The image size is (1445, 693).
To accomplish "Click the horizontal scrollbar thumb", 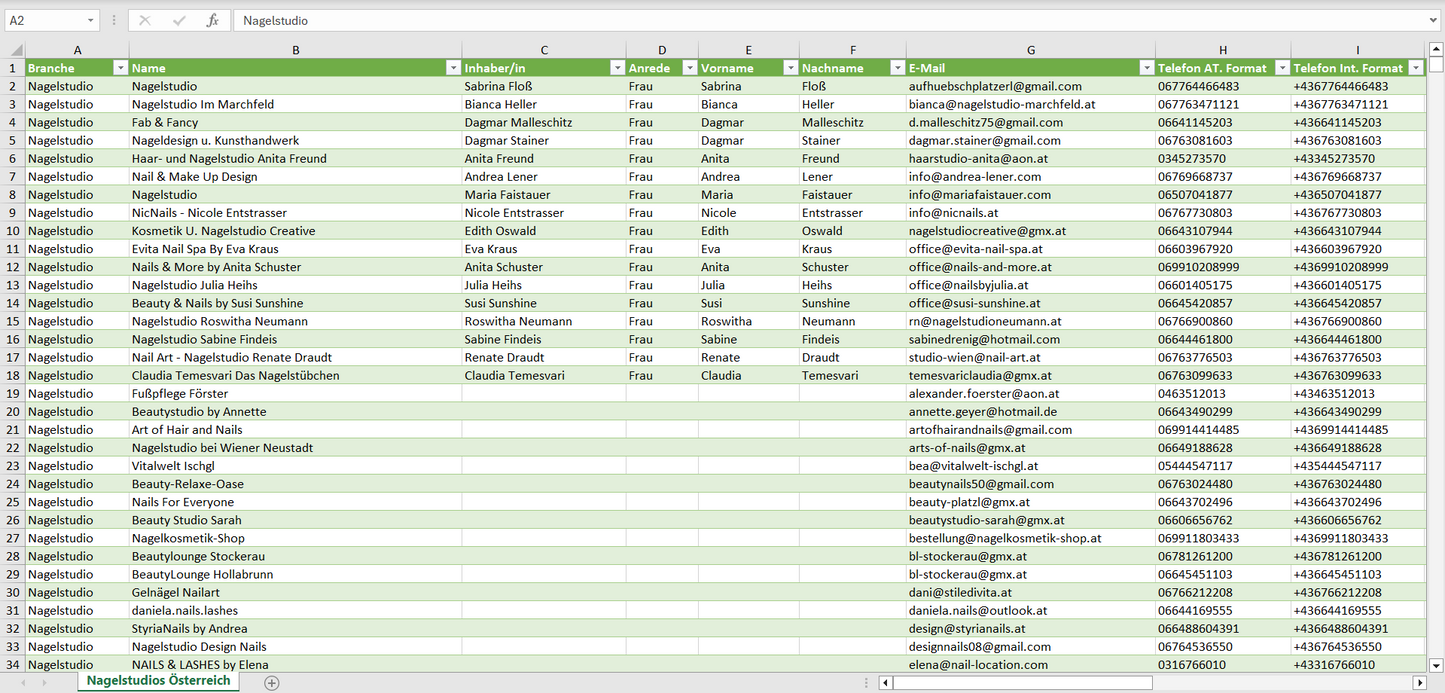I will pyautogui.click(x=1022, y=683).
